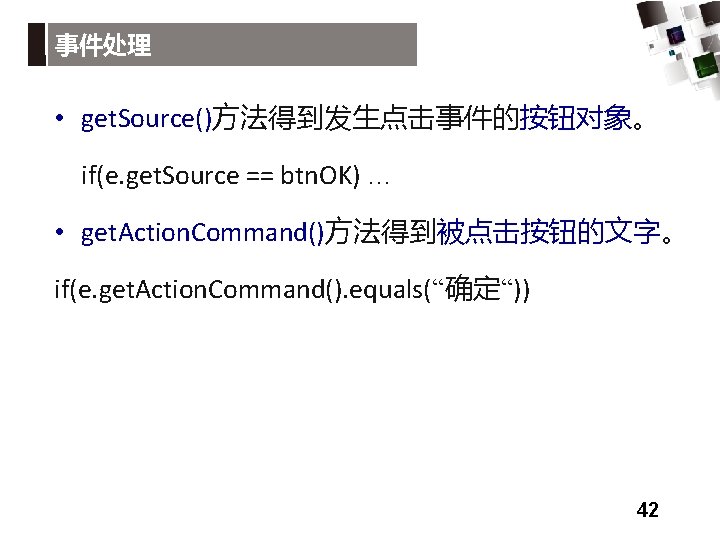720x540 pixels.
Task: Click the text 方法得到 in second bullet
Action: (380, 231)
